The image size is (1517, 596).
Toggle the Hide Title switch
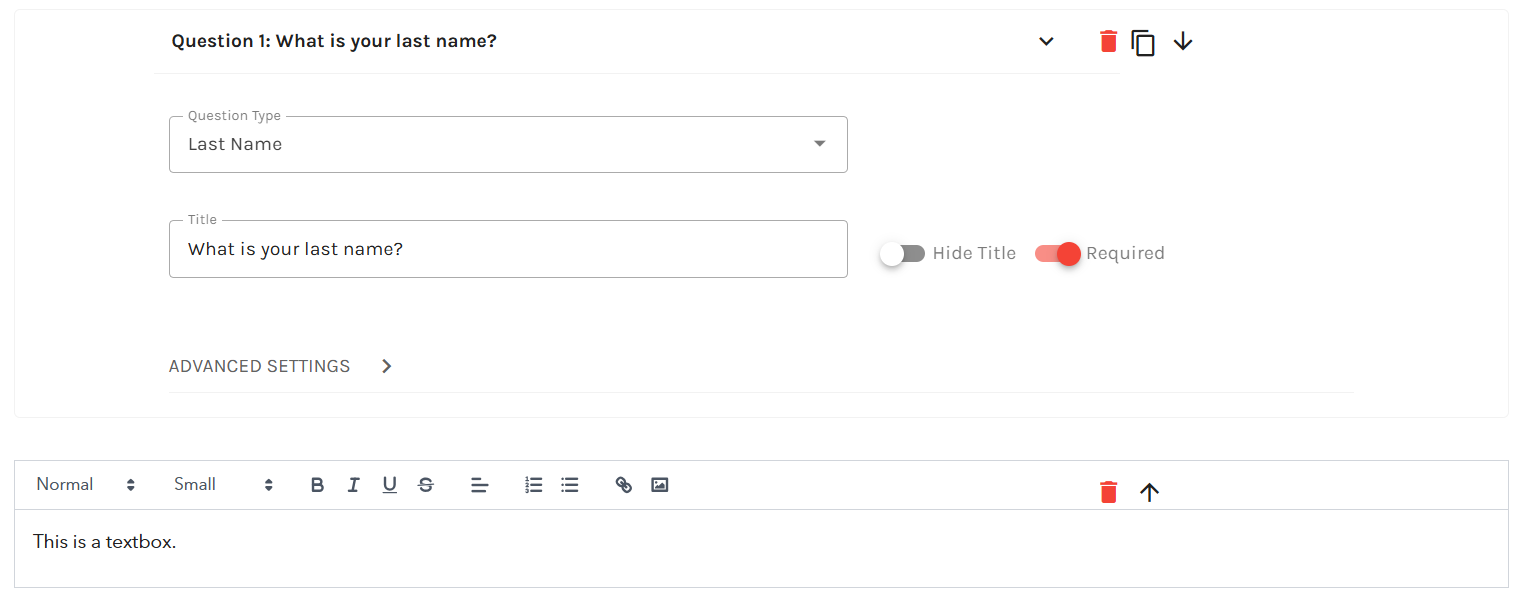tap(903, 254)
